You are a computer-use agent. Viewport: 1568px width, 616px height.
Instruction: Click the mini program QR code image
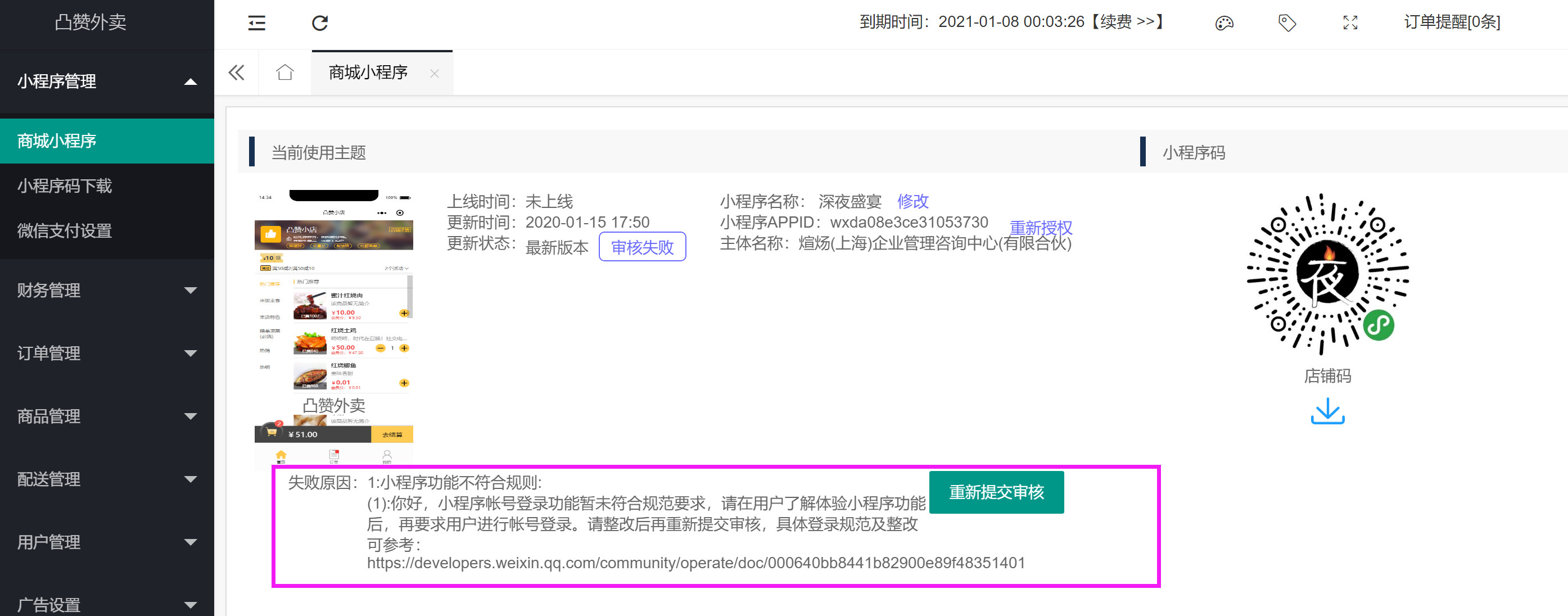tap(1327, 274)
